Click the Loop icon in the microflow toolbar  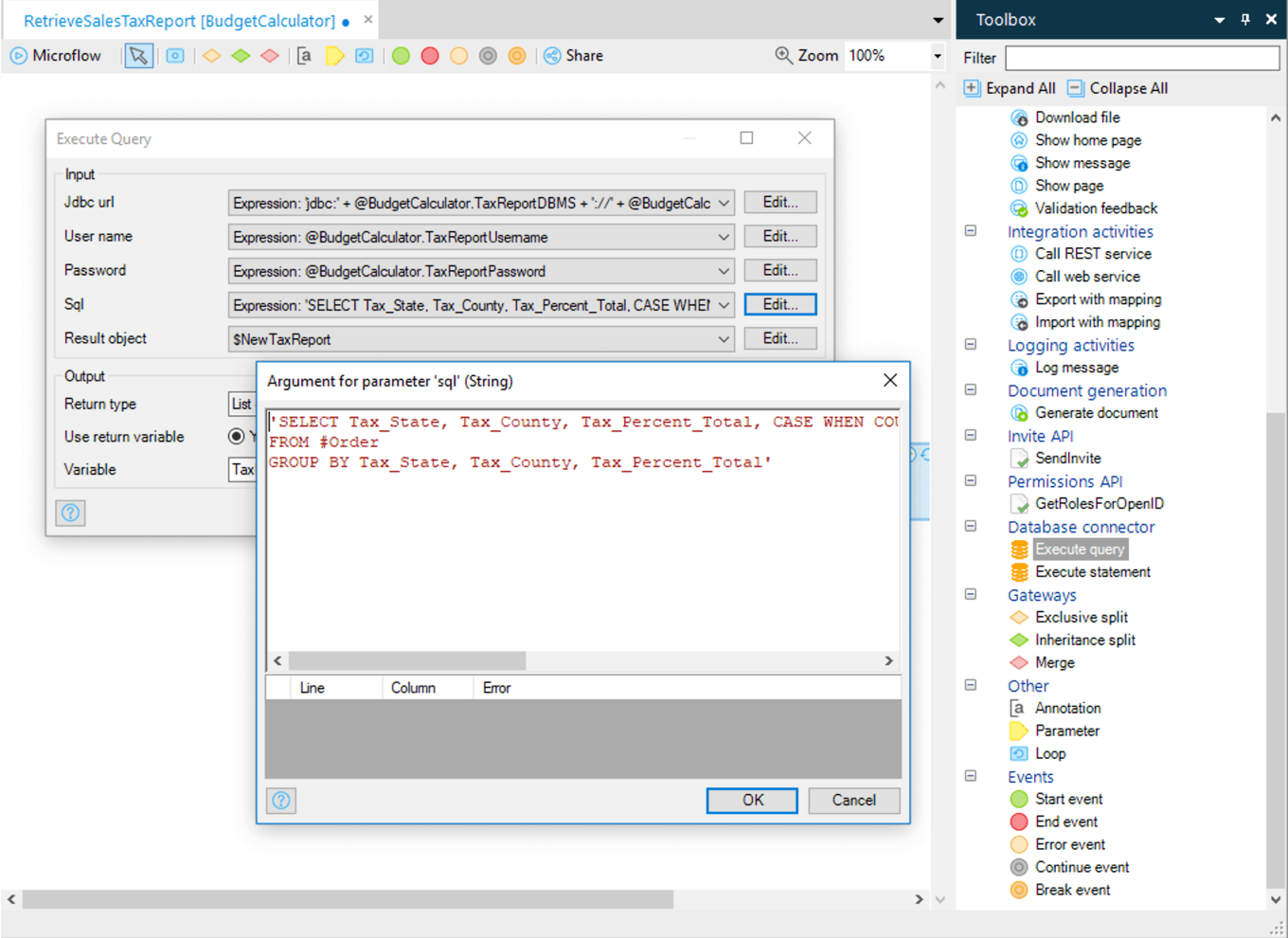364,56
